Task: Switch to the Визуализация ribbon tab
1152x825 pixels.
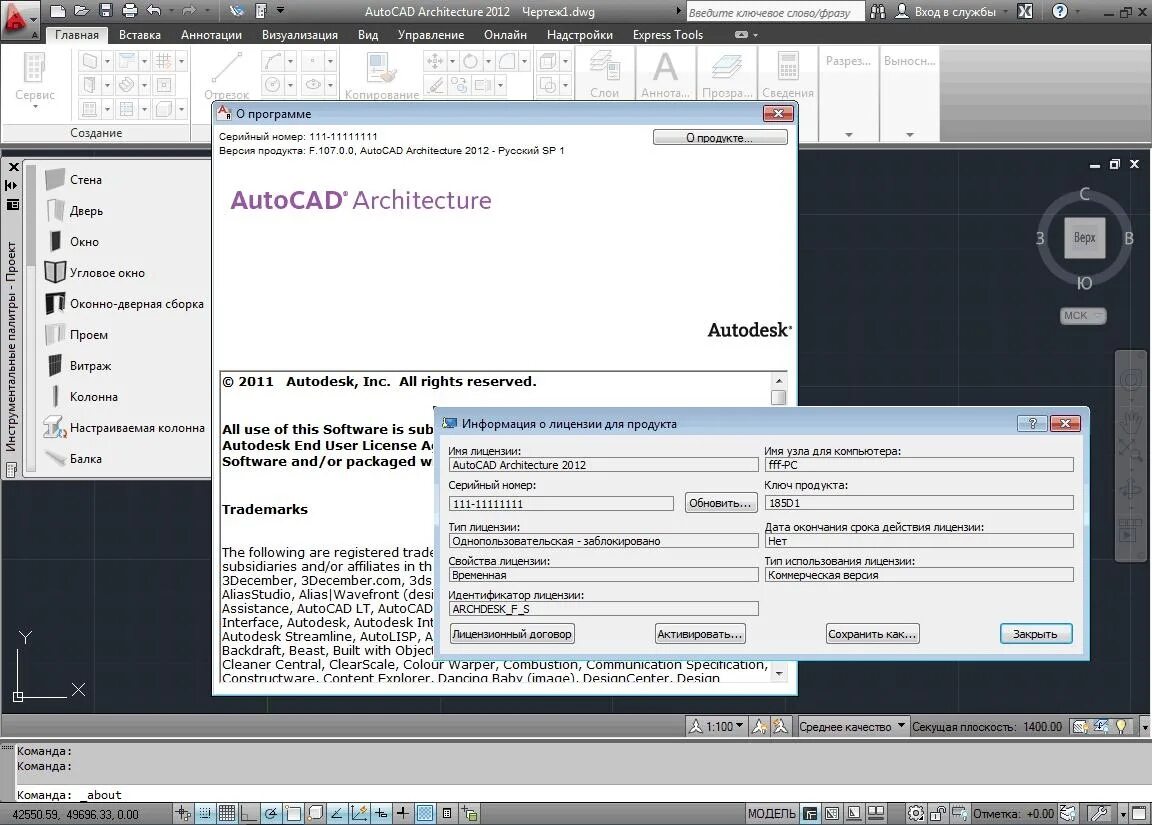Action: coord(300,35)
